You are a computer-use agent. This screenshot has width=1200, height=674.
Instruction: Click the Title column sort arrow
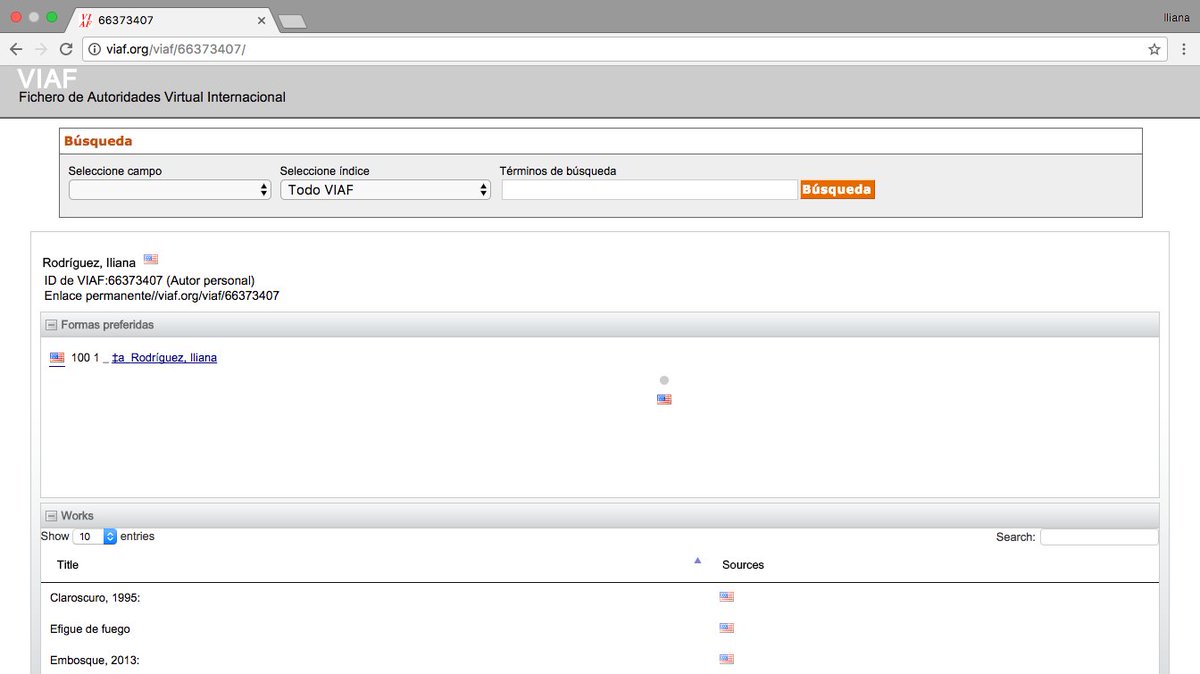coord(698,561)
